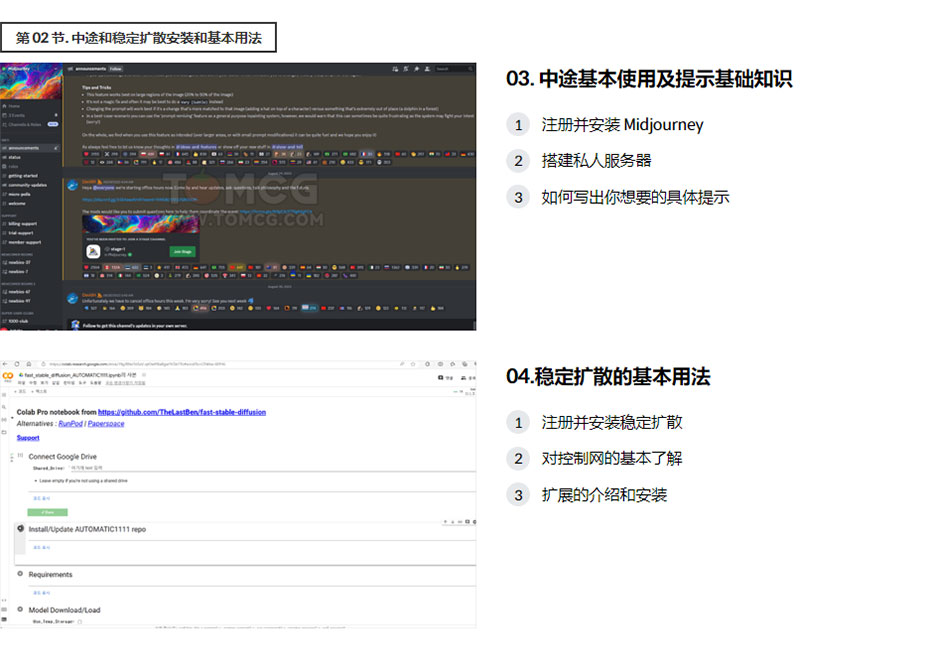Screen dimensions: 930x652
Task: Click the fast_stable_diffusion_AUTOMATIC1111 notebook title
Action: click(x=80, y=375)
